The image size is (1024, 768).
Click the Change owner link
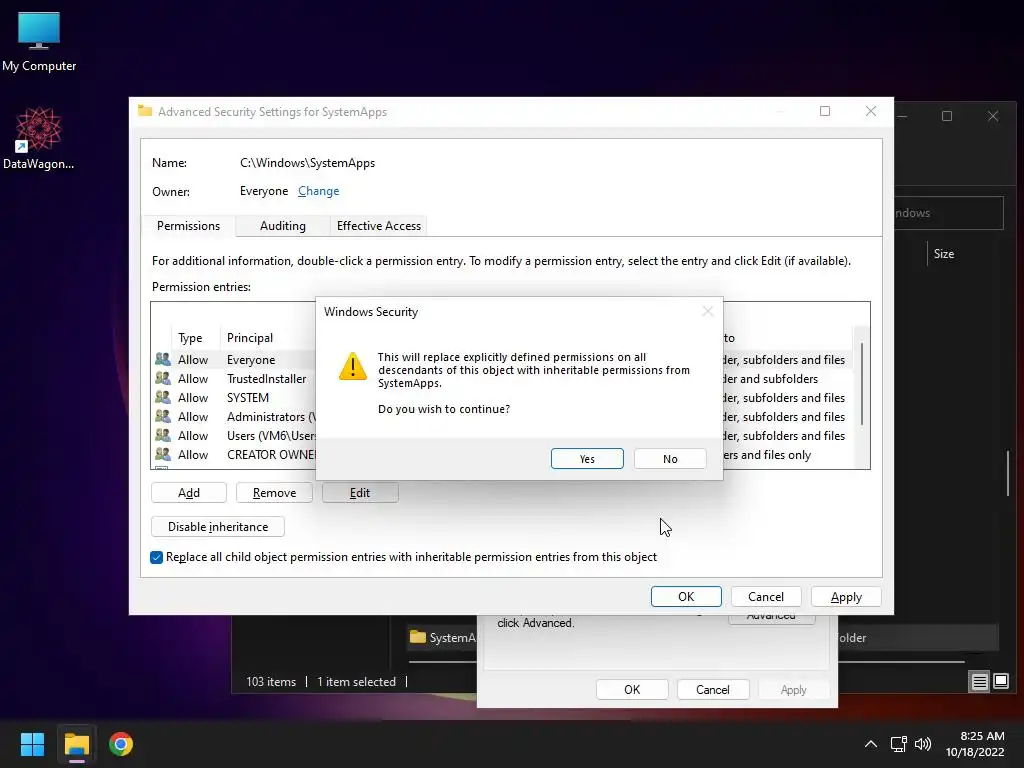(x=318, y=191)
